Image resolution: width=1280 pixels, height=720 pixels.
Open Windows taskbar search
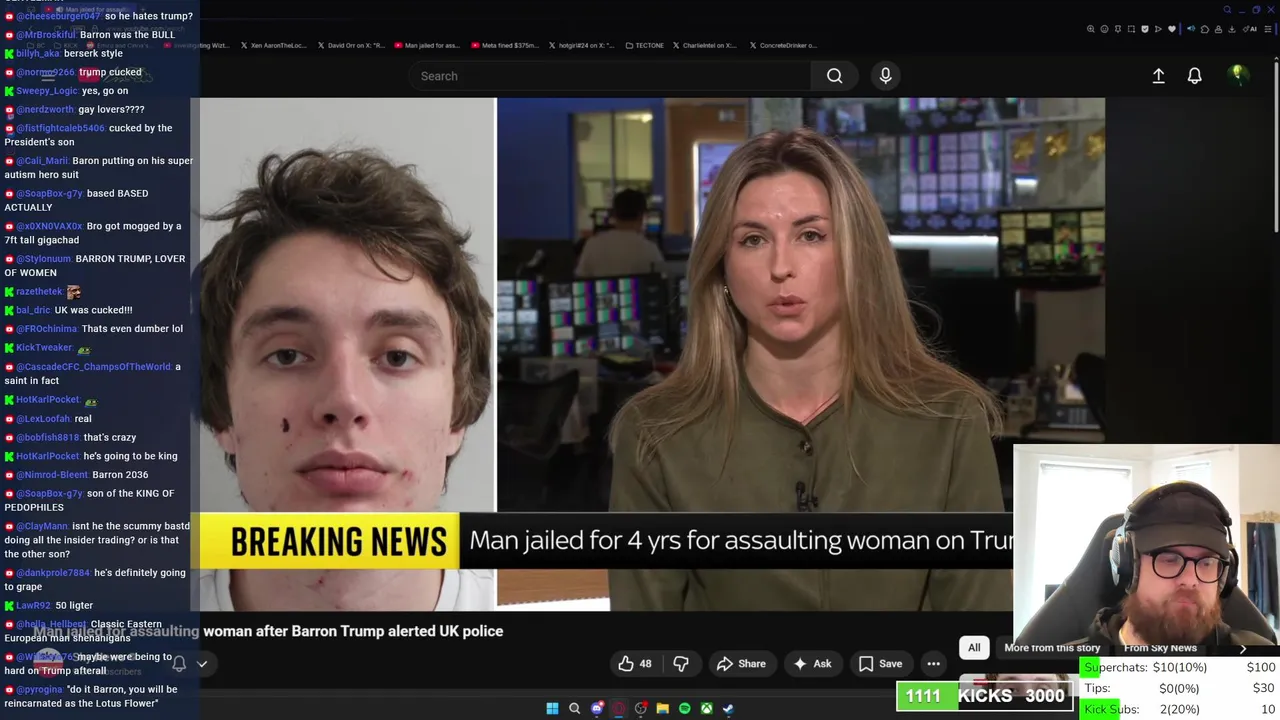coord(574,709)
